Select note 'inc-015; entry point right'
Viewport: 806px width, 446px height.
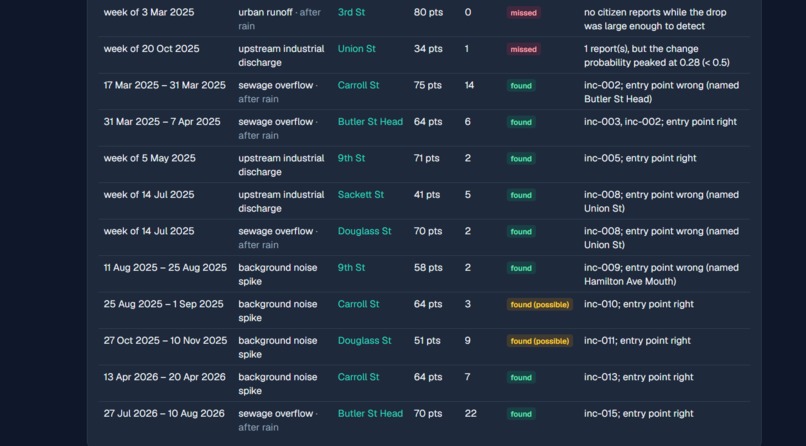638,414
